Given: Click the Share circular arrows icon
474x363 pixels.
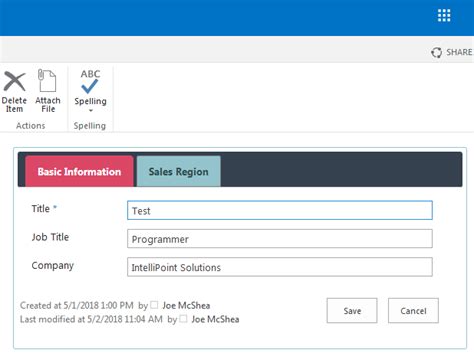Looking at the screenshot, I should click(436, 52).
